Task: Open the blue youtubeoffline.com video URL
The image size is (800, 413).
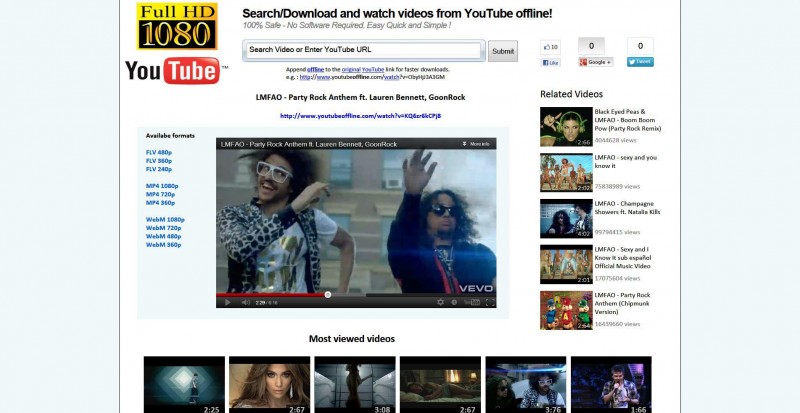Action: point(360,116)
